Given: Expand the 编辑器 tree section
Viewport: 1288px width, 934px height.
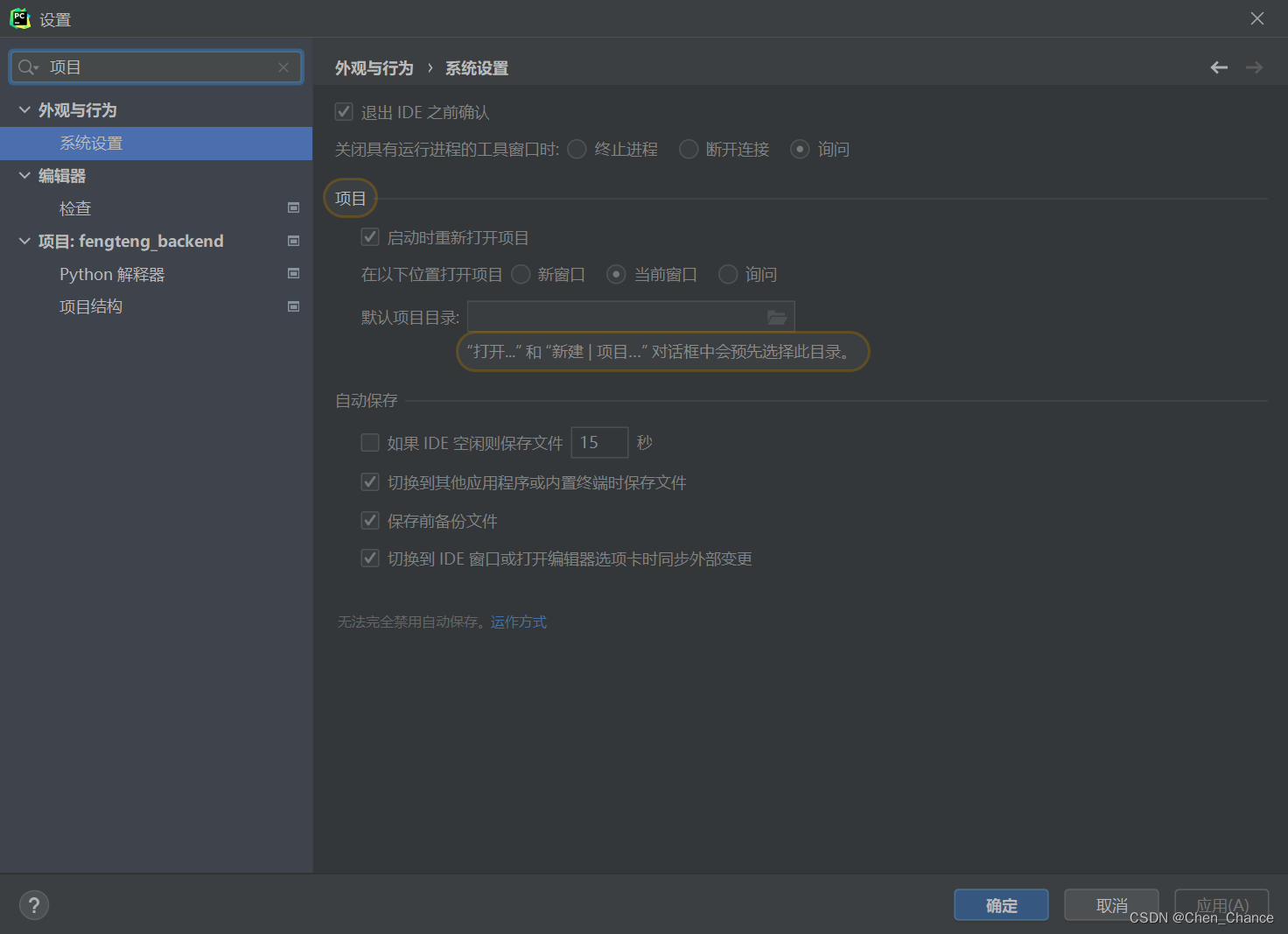Looking at the screenshot, I should 24,175.
